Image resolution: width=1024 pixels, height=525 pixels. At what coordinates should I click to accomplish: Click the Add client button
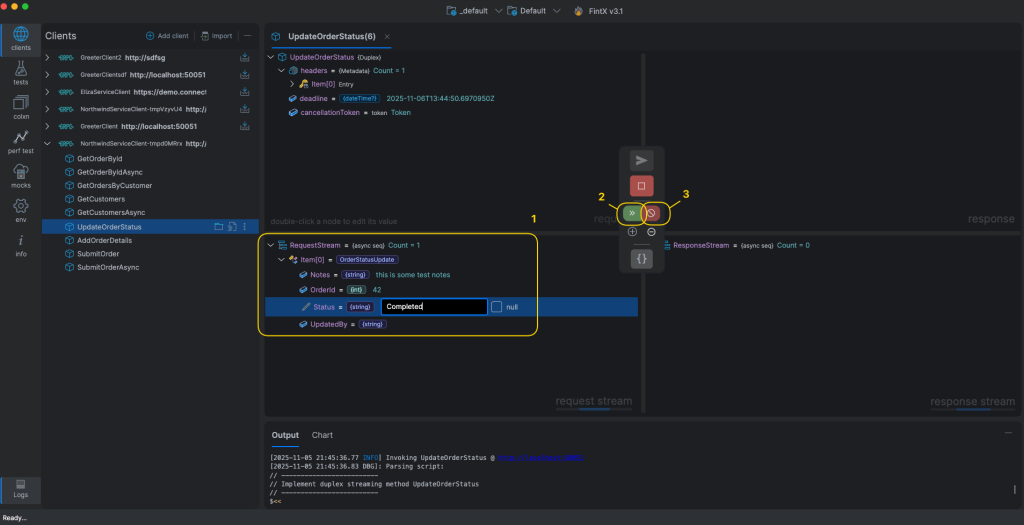tap(167, 36)
